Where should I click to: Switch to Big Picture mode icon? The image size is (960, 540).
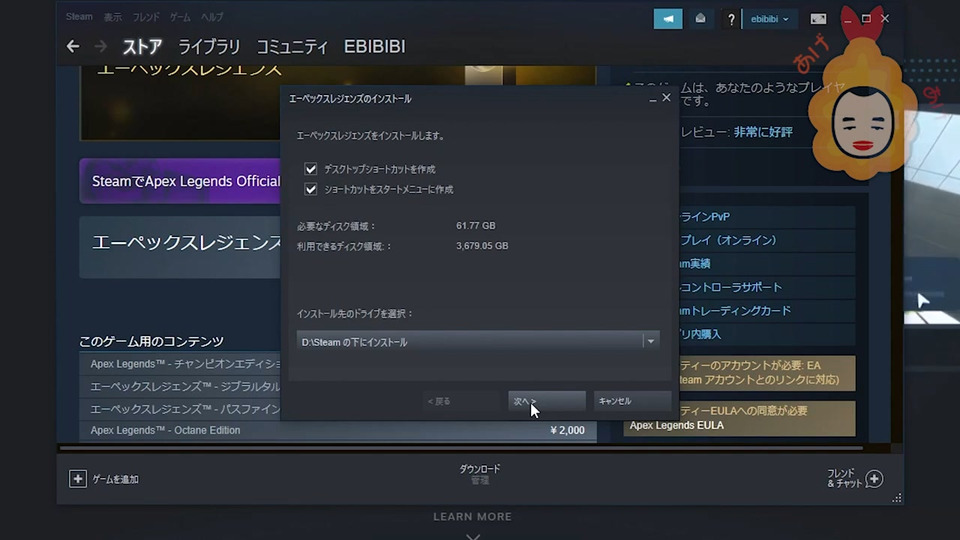pyautogui.click(x=818, y=19)
